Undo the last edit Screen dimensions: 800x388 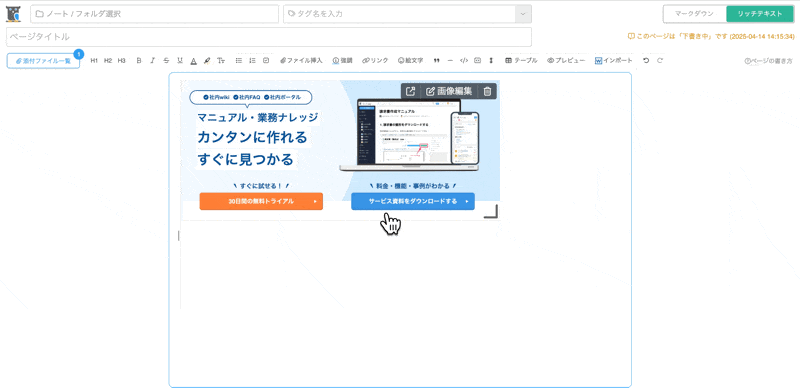(646, 60)
